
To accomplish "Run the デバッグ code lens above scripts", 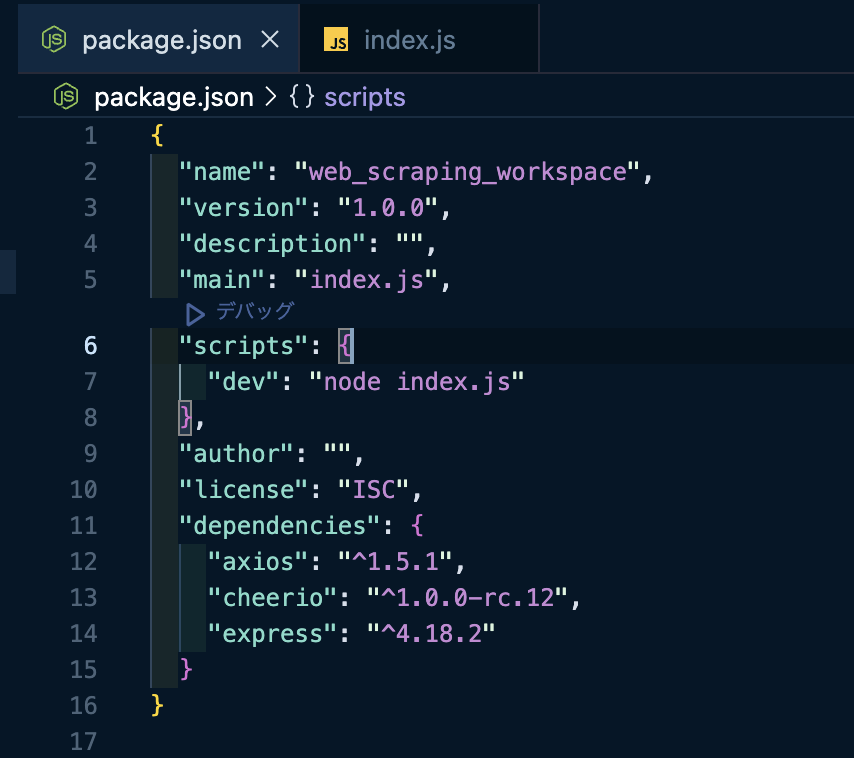I will (255, 311).
